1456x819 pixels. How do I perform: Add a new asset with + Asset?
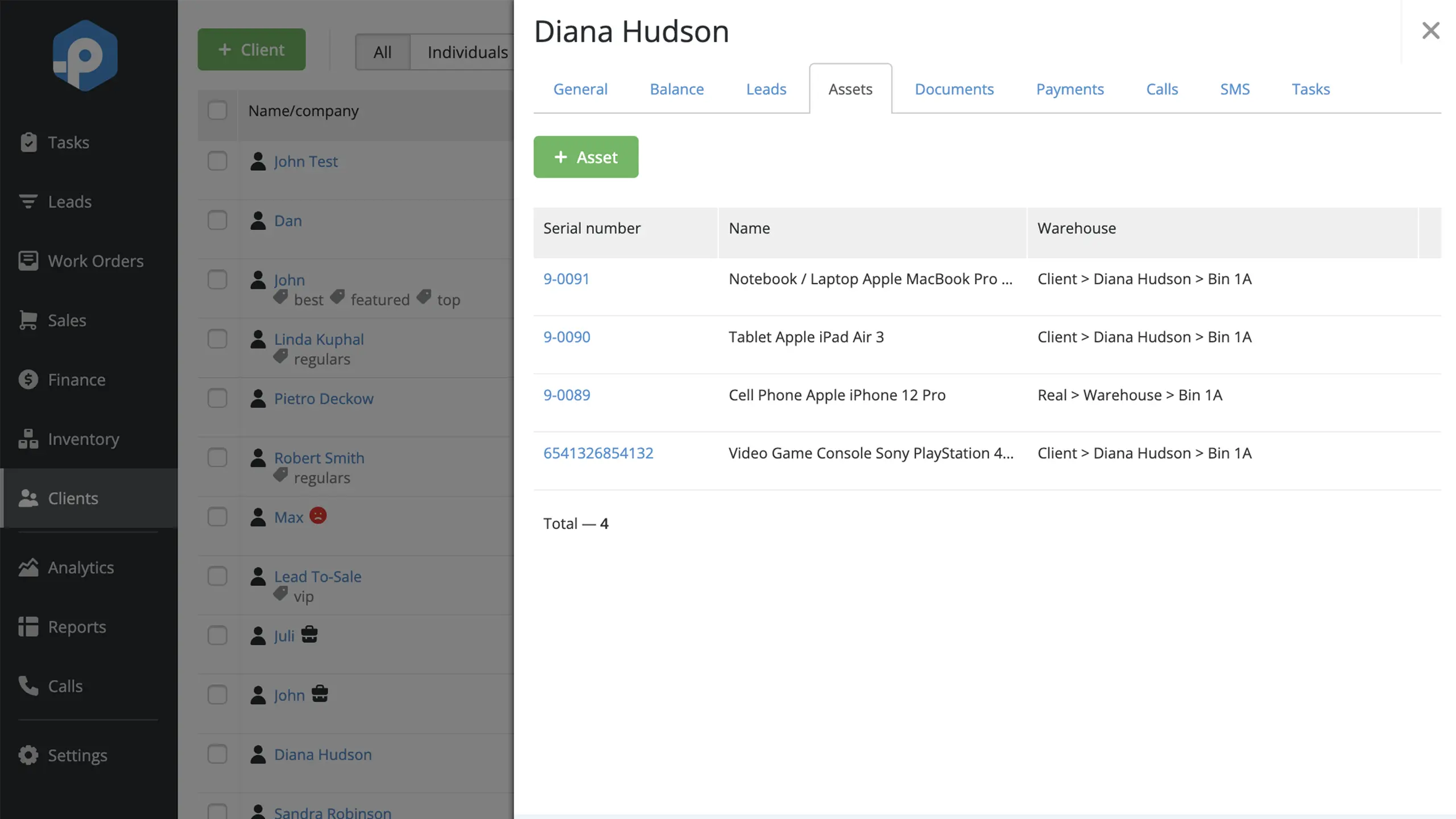pyautogui.click(x=586, y=157)
